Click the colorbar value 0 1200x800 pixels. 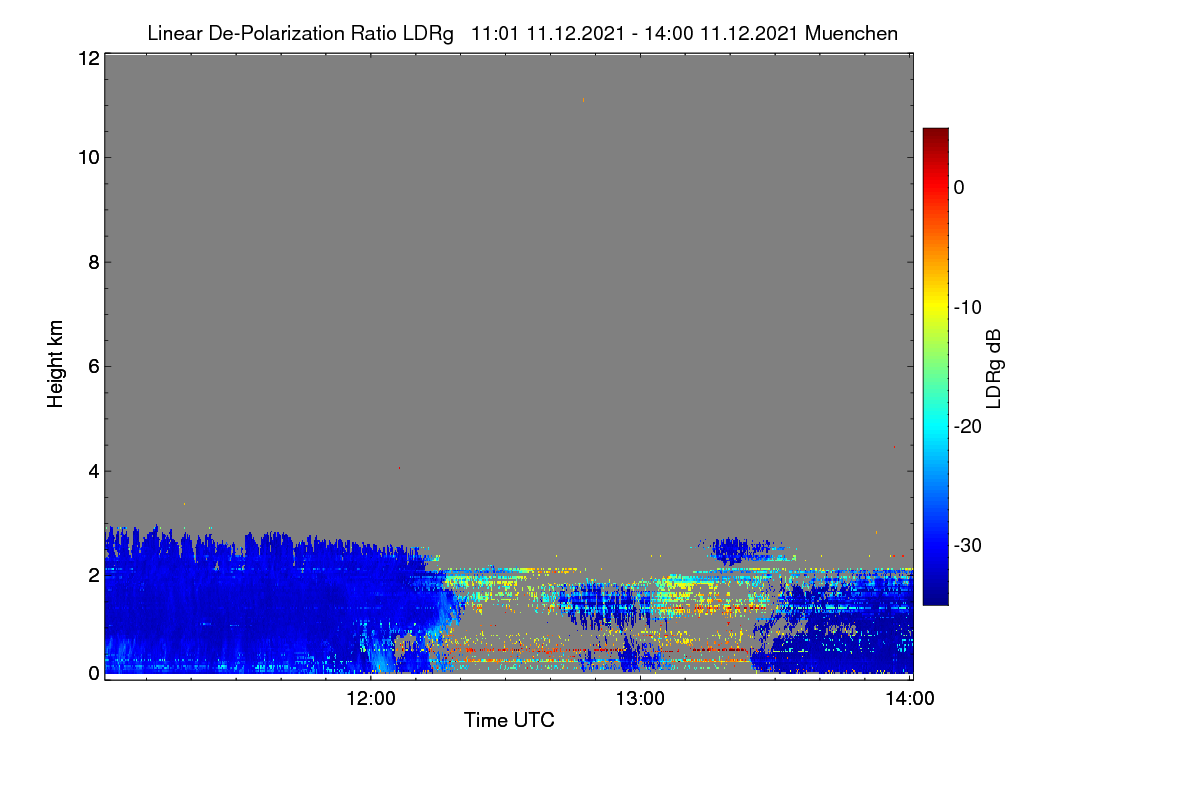(959, 187)
